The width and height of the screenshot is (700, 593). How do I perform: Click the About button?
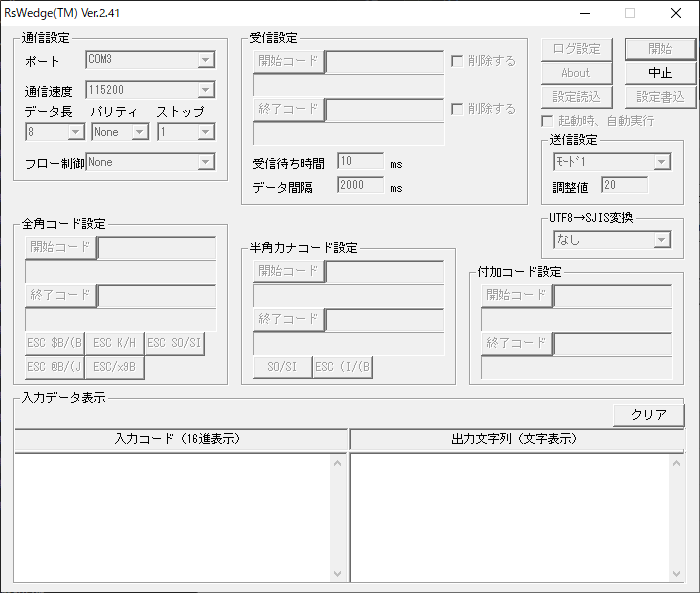pyautogui.click(x=576, y=73)
